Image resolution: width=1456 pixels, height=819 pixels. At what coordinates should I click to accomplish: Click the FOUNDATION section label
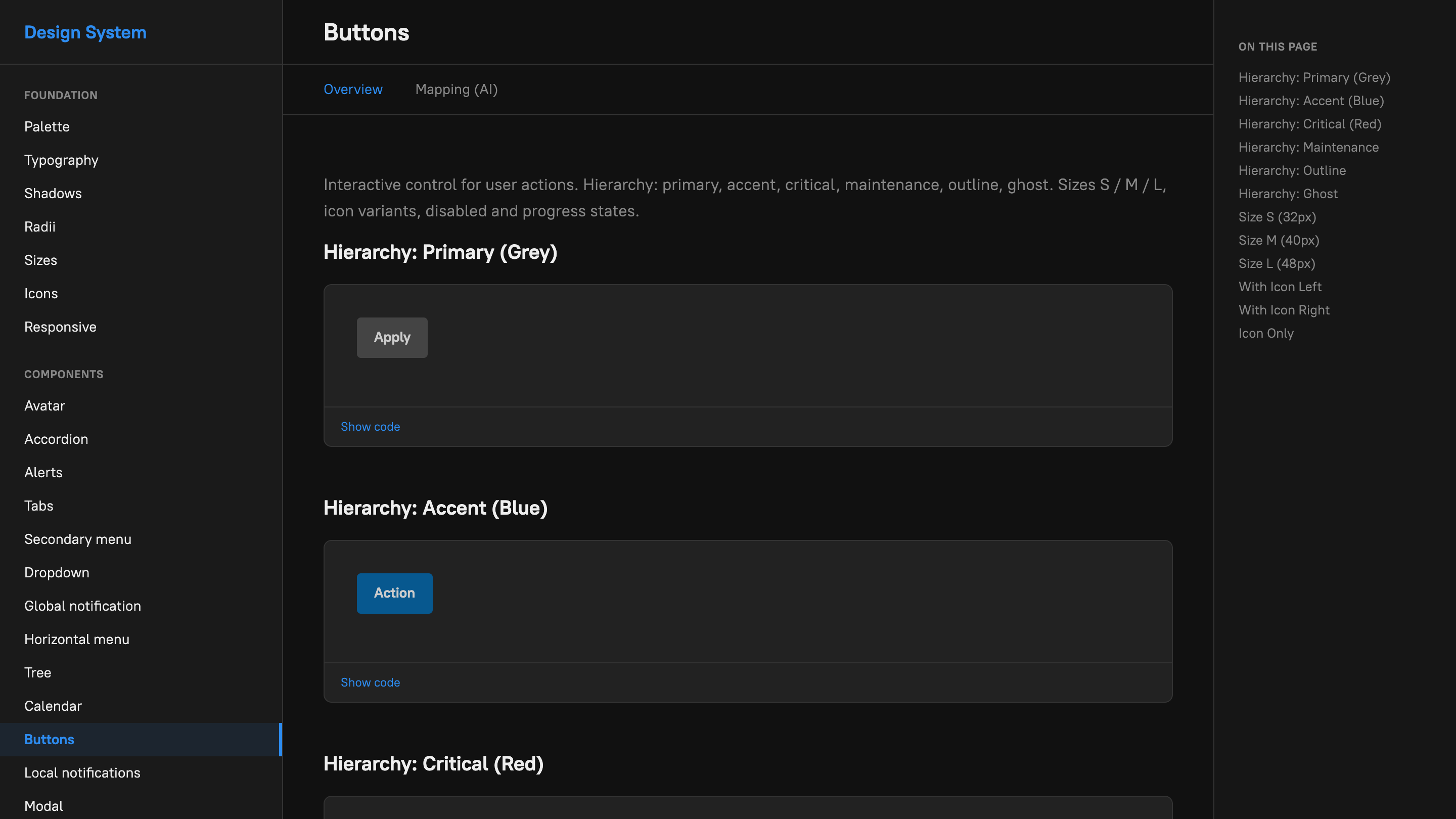[61, 95]
